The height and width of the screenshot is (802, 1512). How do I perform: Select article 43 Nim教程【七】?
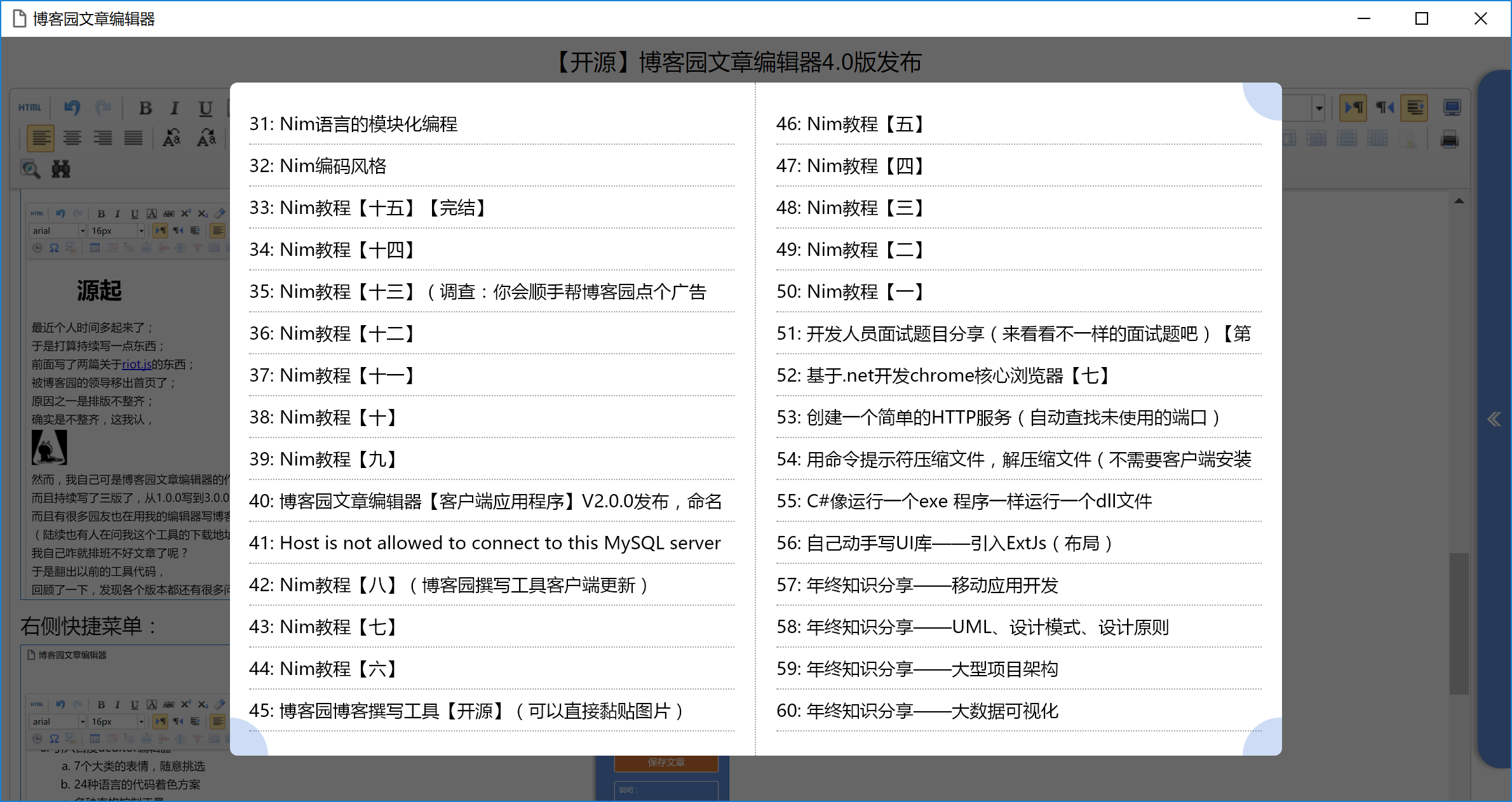tap(492, 627)
